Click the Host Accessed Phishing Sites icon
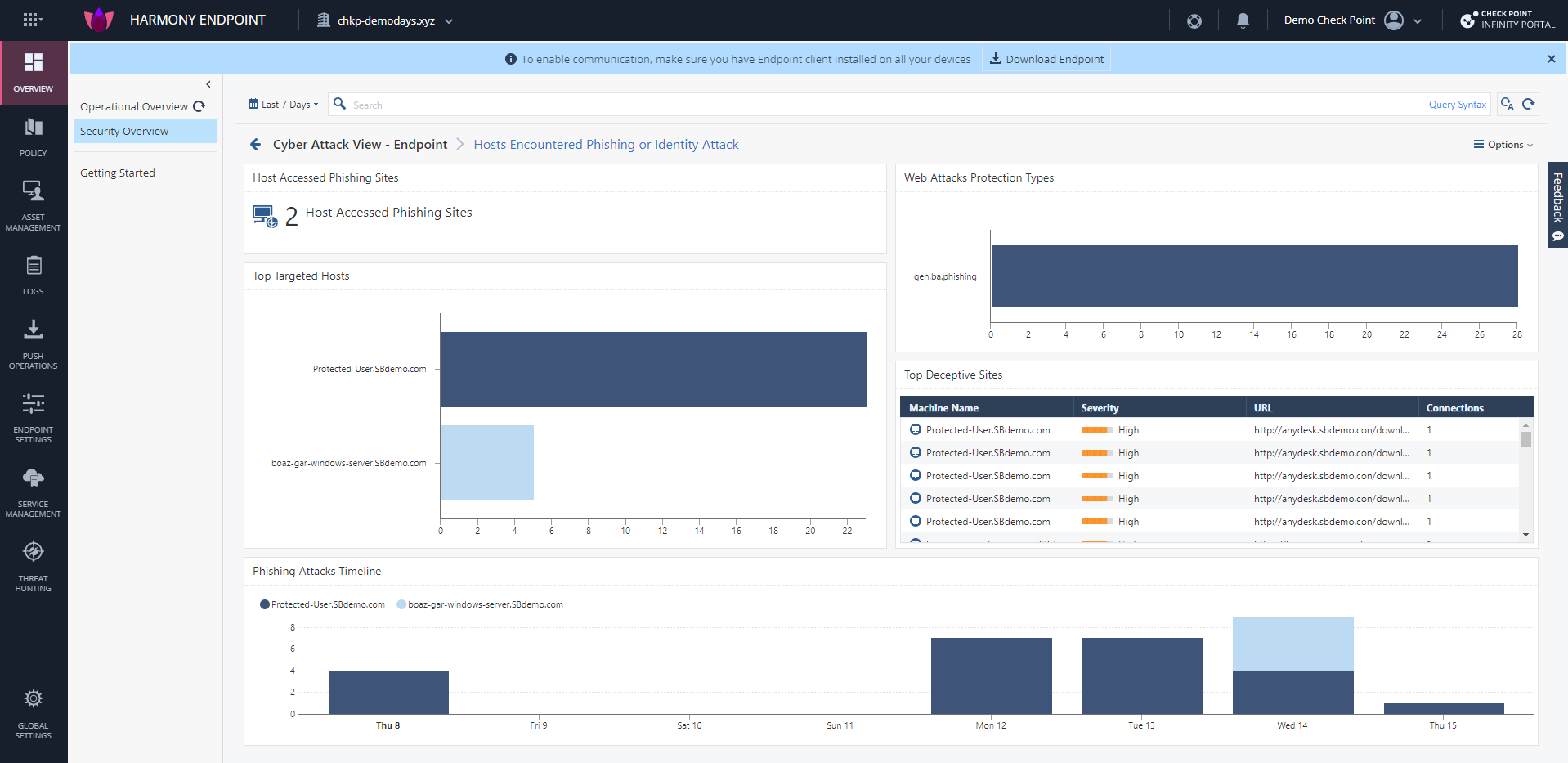This screenshot has height=763, width=1568. tap(265, 217)
